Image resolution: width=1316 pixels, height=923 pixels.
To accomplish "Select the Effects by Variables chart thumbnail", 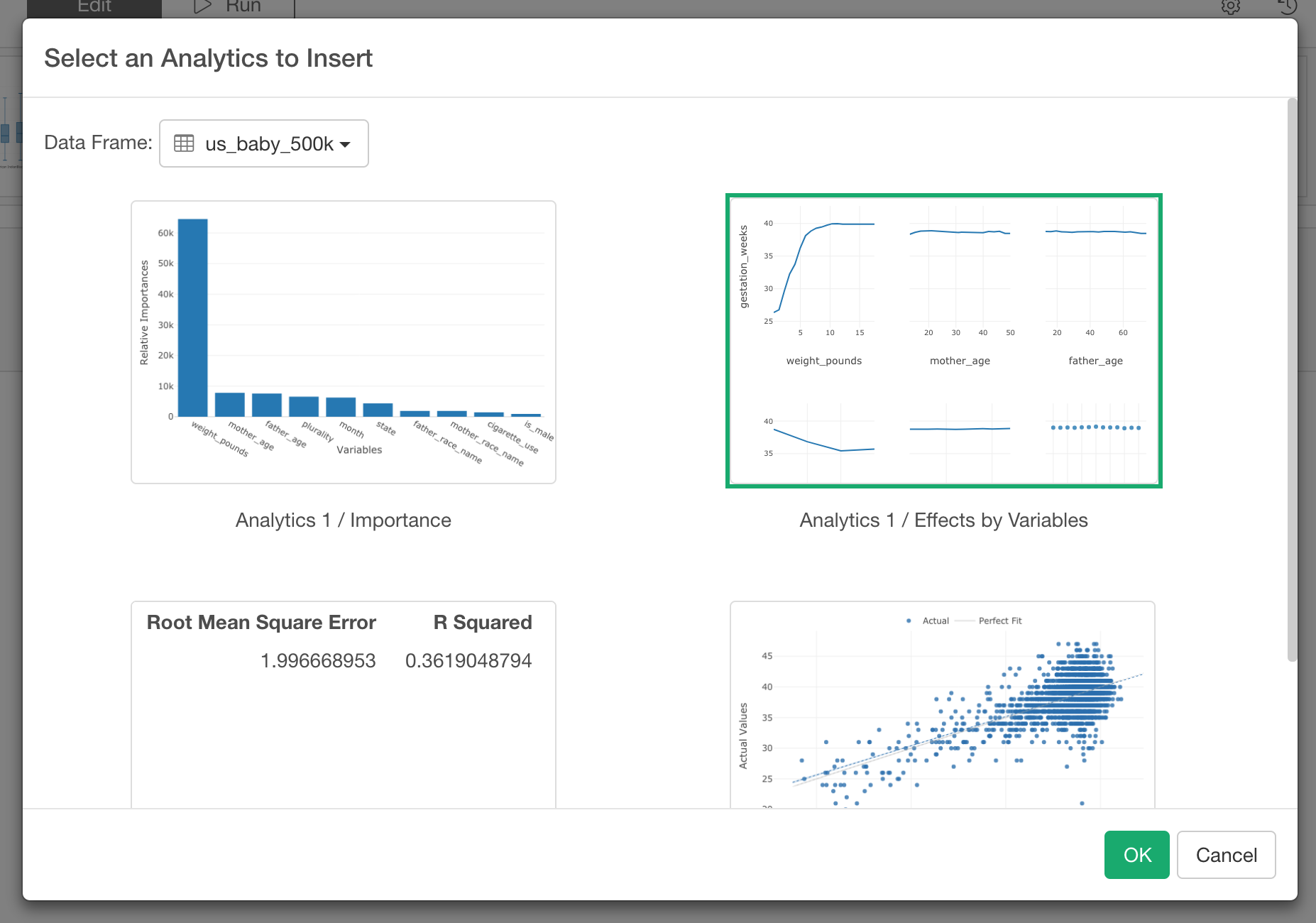I will pyautogui.click(x=943, y=341).
